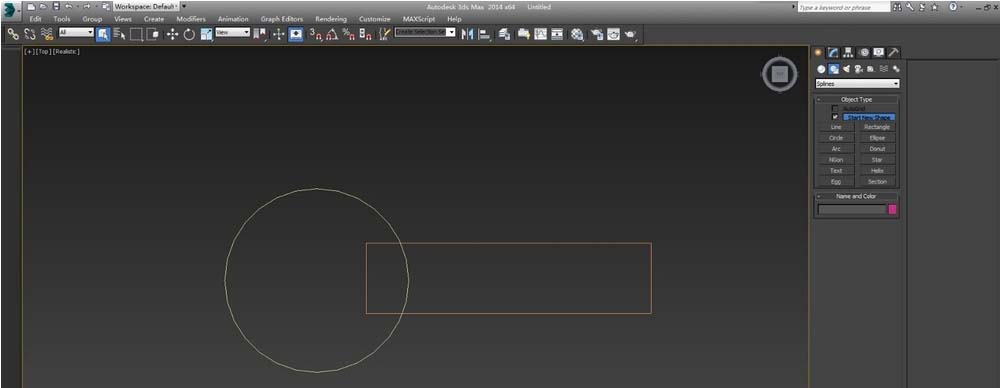1000x388 pixels.
Task: Click the magenta object color swatch
Action: [x=893, y=209]
